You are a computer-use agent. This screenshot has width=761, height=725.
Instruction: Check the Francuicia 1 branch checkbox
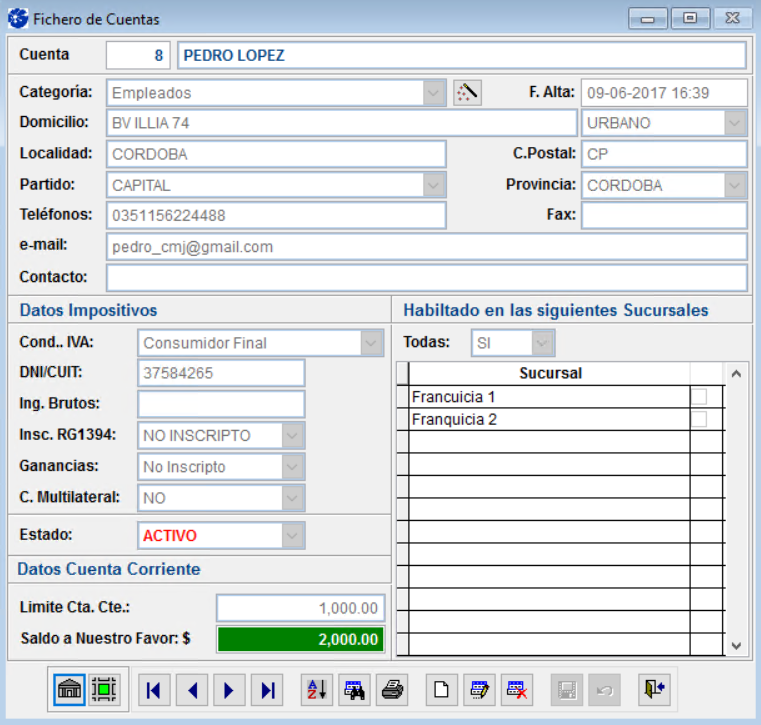[x=699, y=397]
